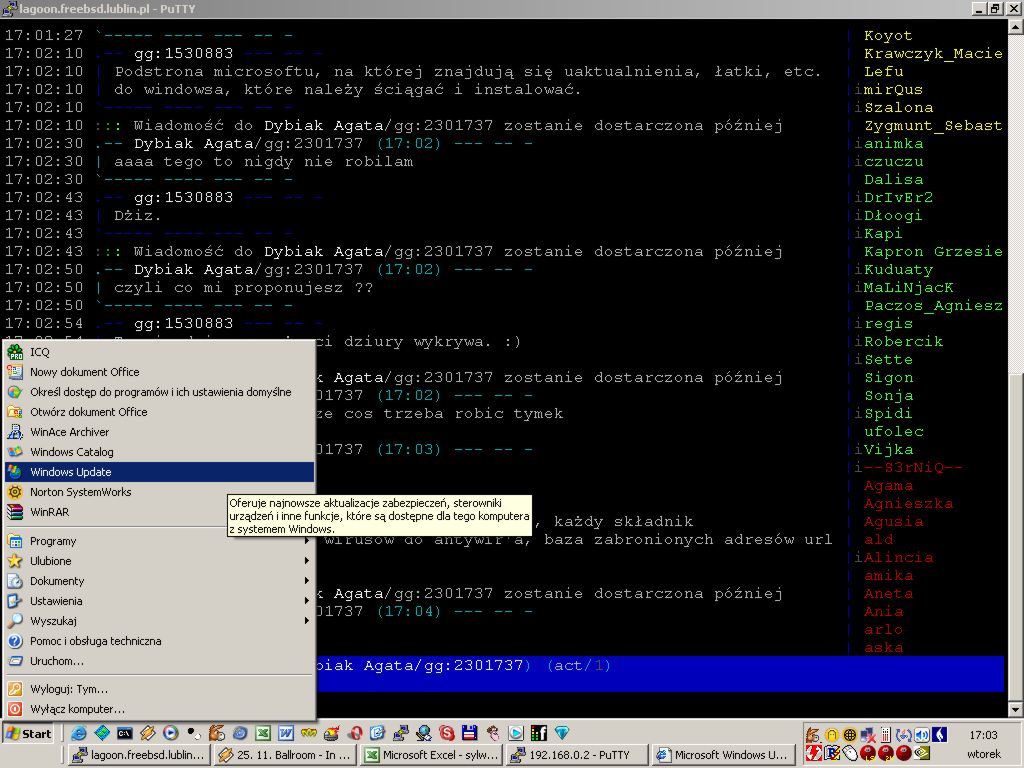The image size is (1024, 768).
Task: Click the Start button
Action: [28, 733]
